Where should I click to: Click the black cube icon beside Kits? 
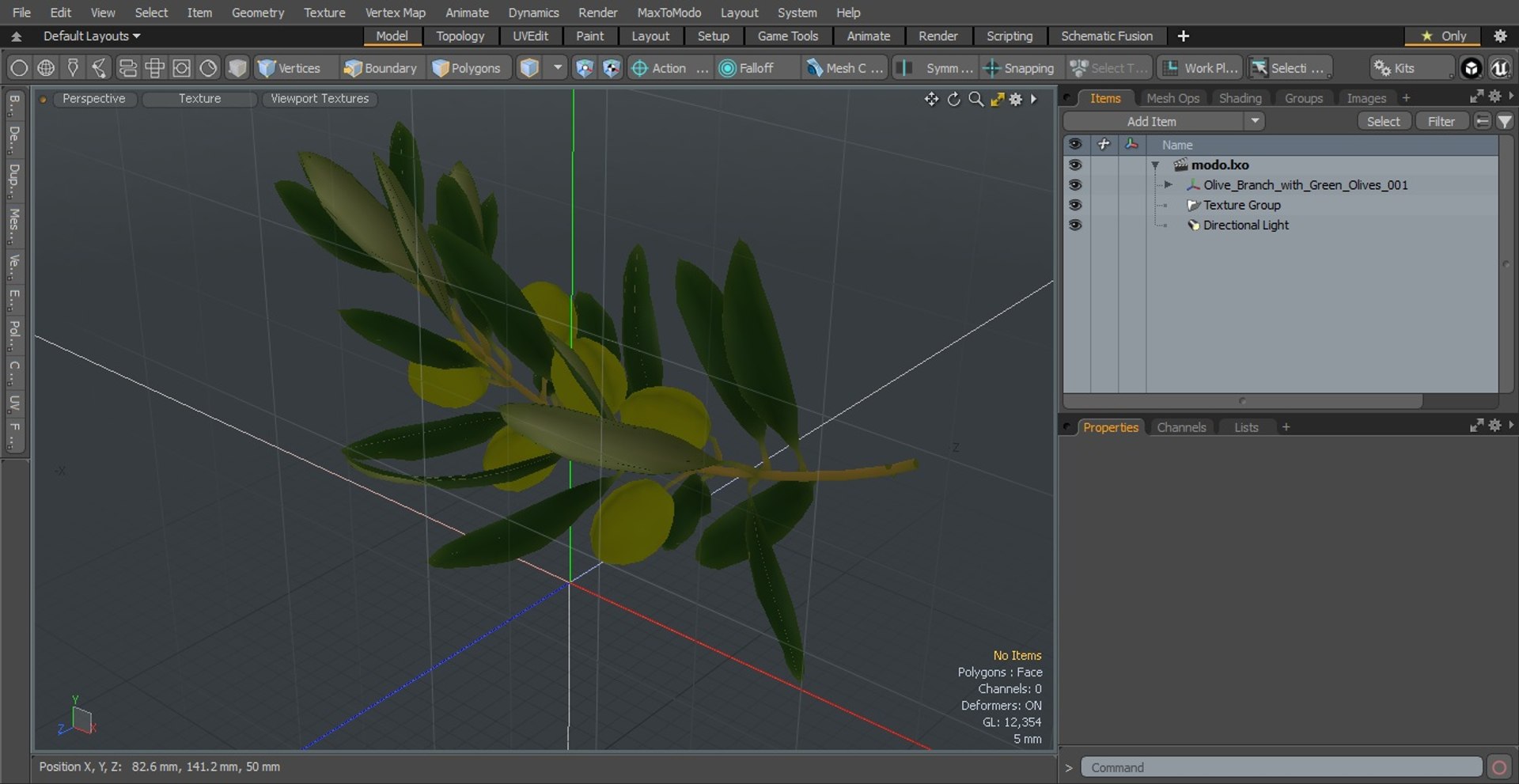[x=1471, y=68]
